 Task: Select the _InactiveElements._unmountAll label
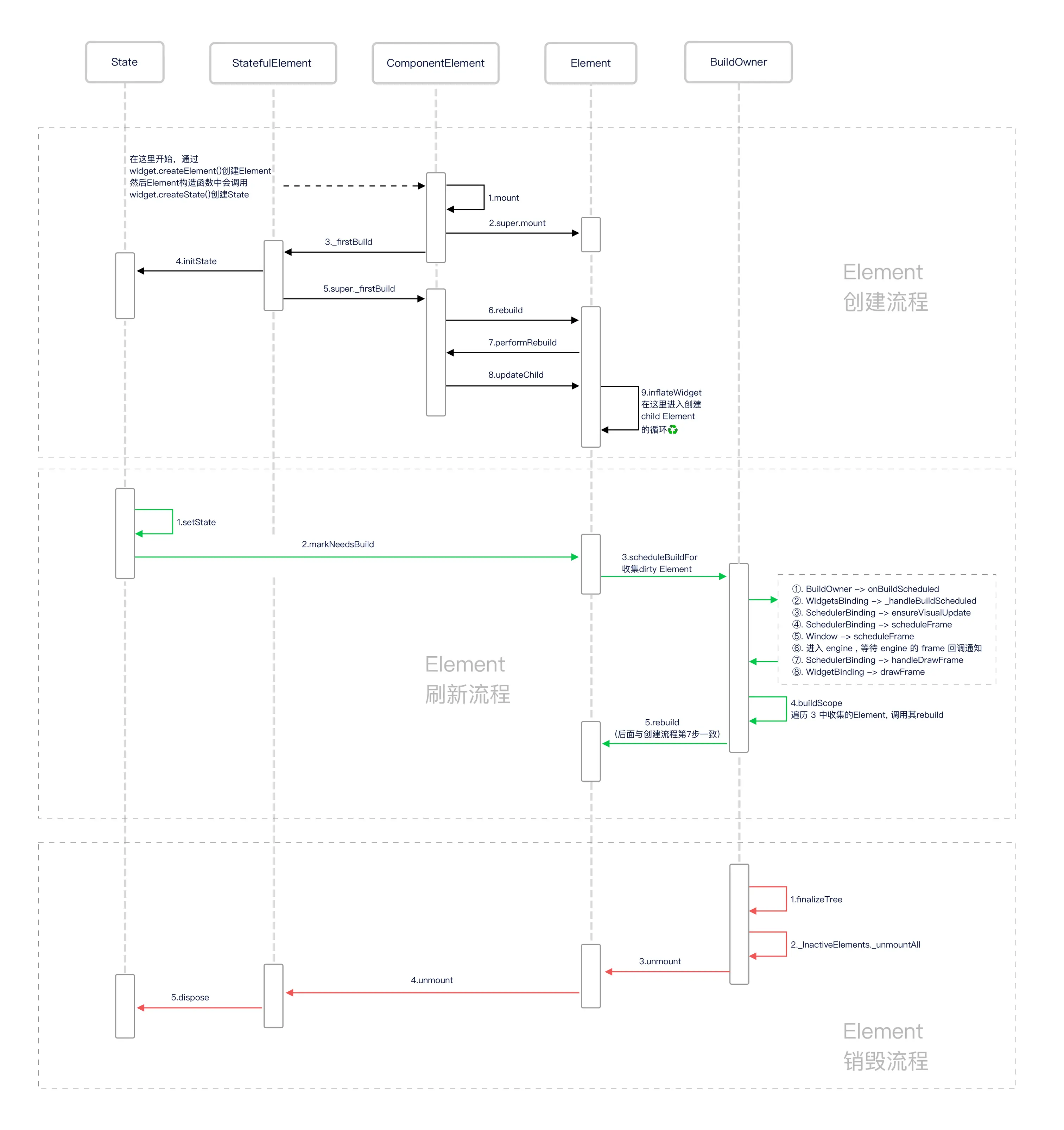tap(855, 945)
